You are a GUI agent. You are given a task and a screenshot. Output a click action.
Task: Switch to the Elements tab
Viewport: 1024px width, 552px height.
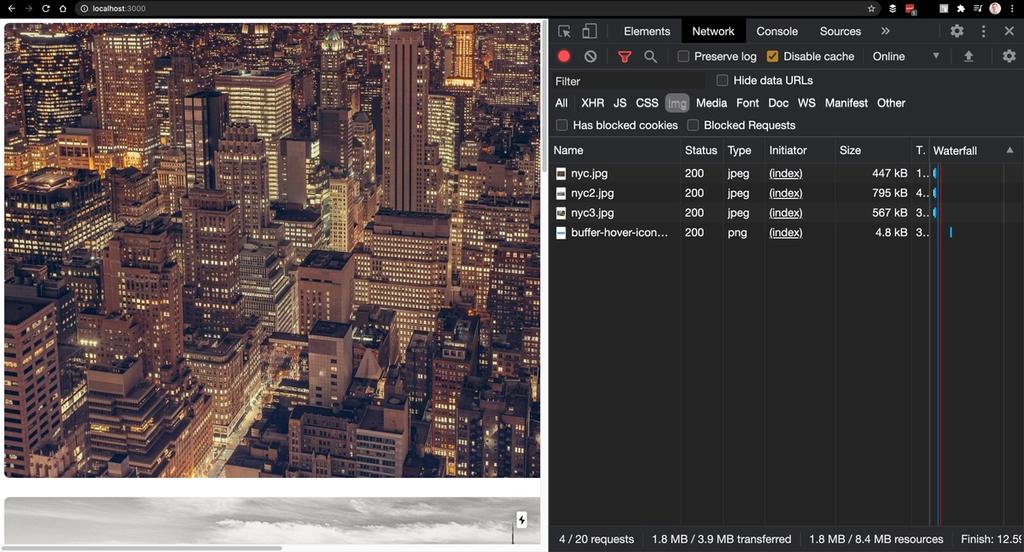[x=647, y=31]
